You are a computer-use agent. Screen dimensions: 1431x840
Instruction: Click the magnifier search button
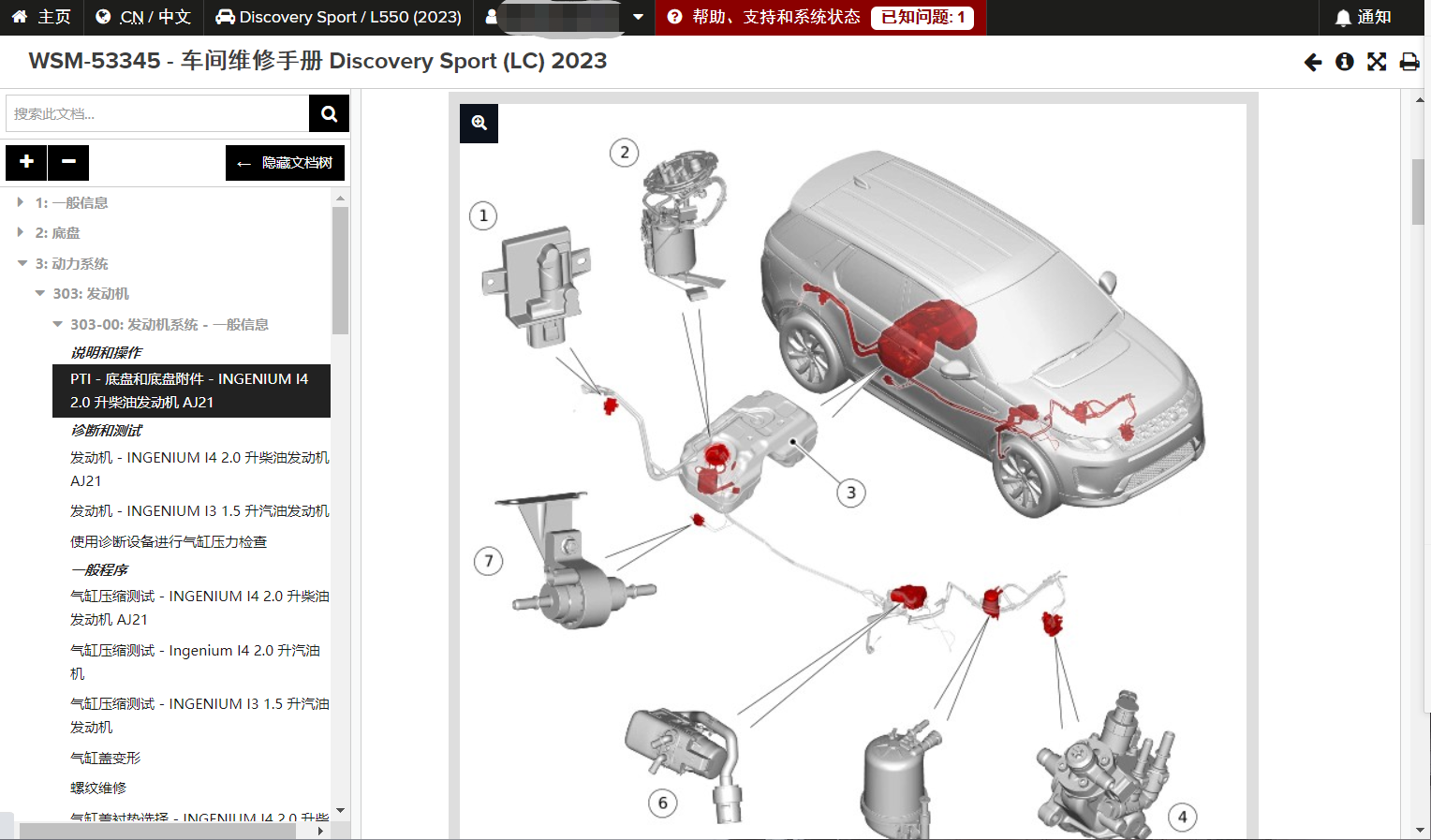tap(329, 113)
